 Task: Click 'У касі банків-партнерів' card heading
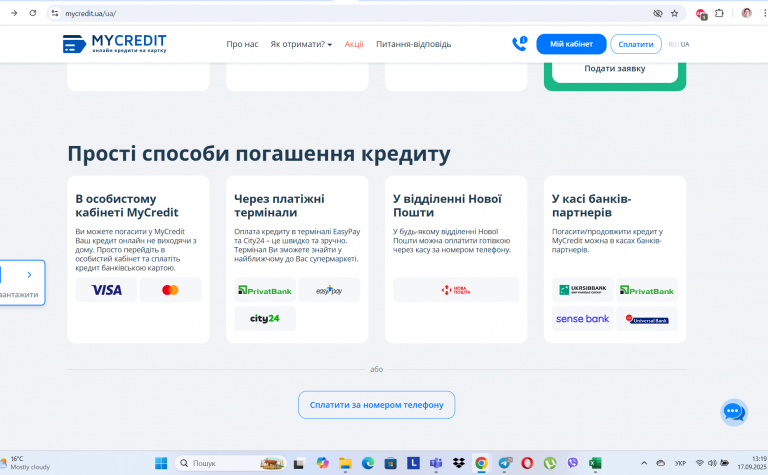point(591,206)
